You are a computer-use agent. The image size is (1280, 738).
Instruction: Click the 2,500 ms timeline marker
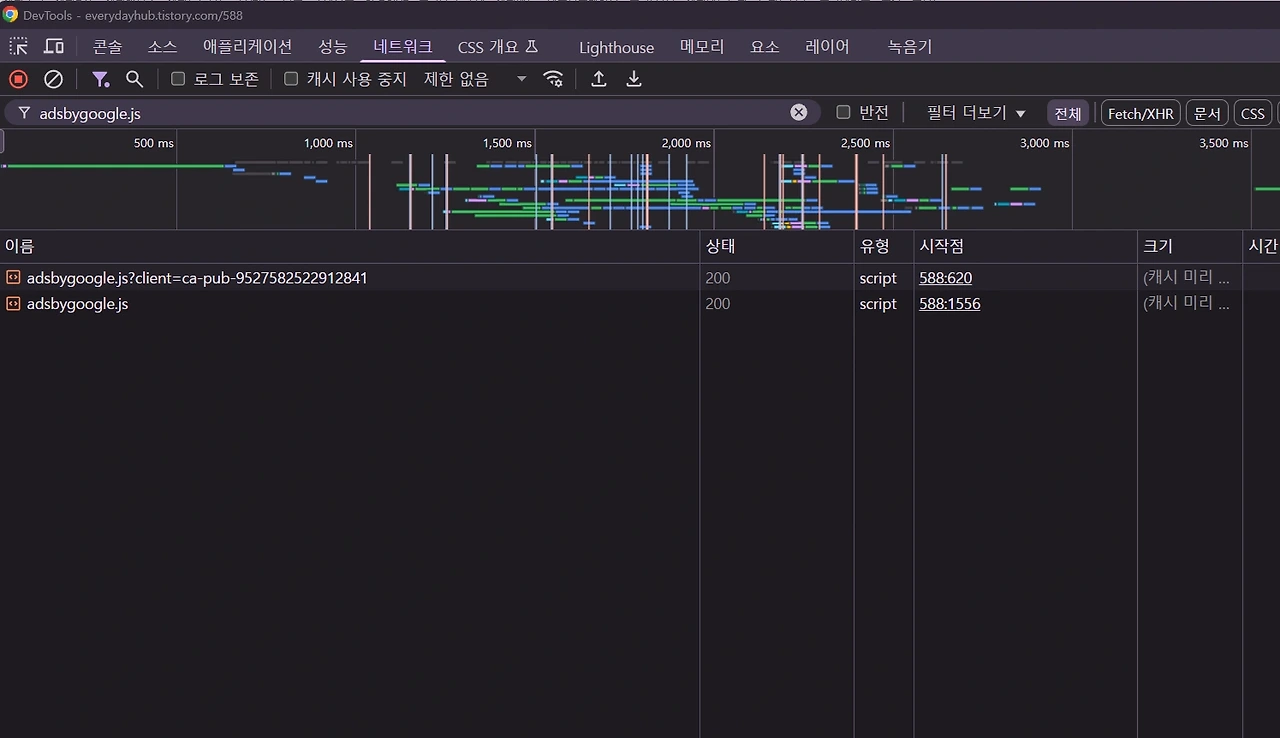click(865, 143)
